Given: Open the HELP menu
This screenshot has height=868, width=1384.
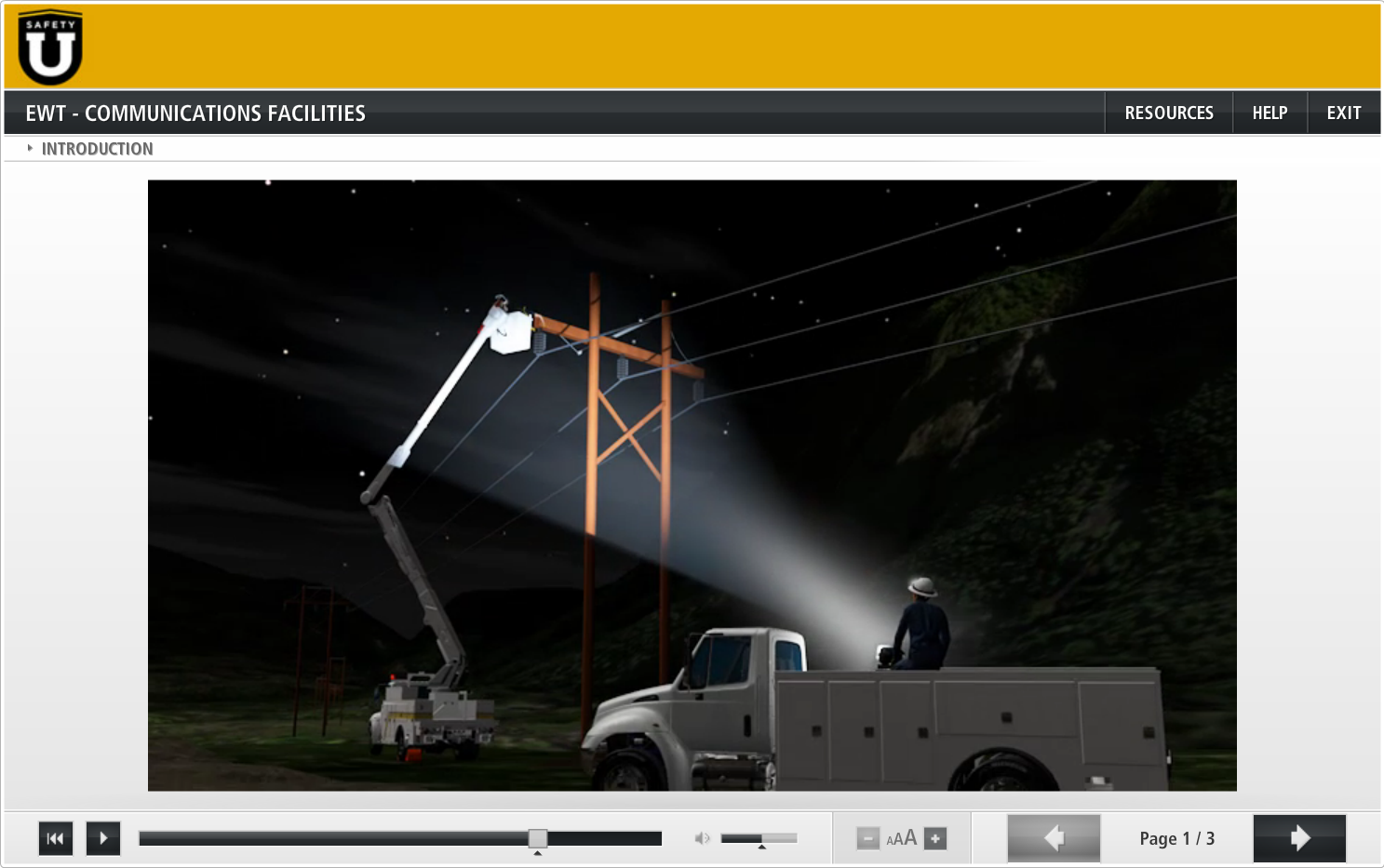Looking at the screenshot, I should tap(1269, 112).
